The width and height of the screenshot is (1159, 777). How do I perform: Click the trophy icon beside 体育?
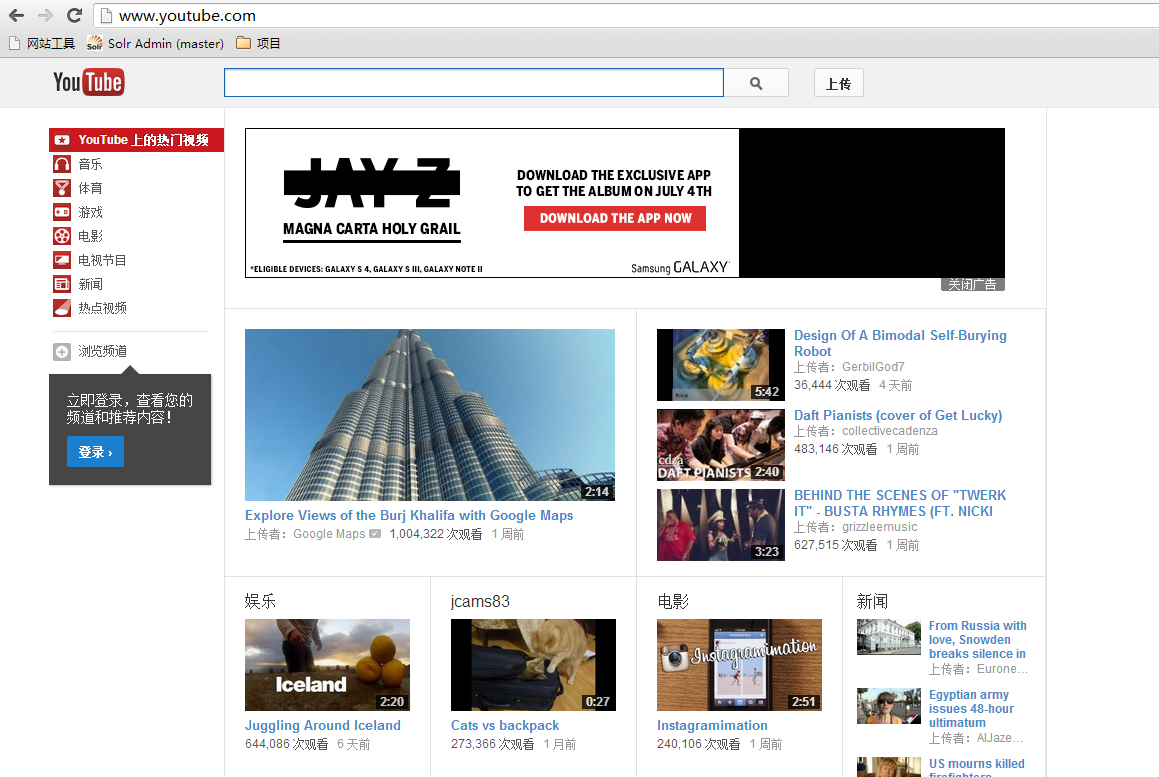click(x=62, y=189)
